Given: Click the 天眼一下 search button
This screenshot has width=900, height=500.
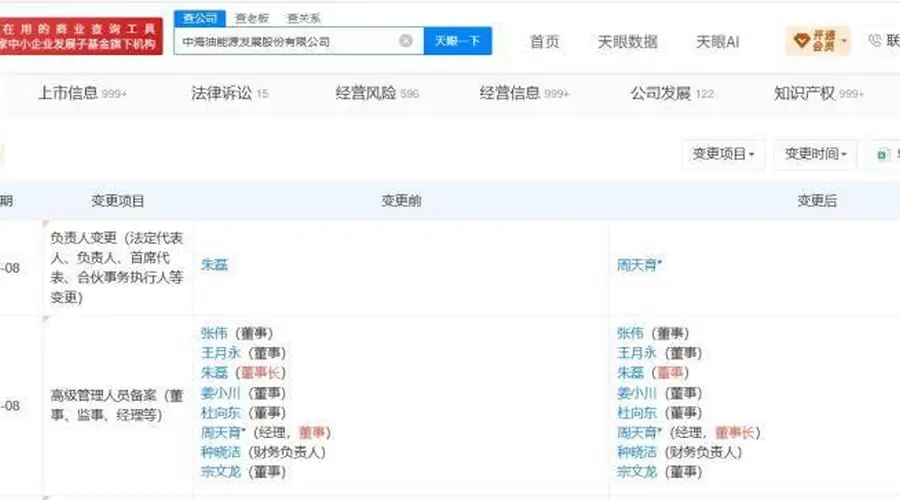Looking at the screenshot, I should 457,41.
